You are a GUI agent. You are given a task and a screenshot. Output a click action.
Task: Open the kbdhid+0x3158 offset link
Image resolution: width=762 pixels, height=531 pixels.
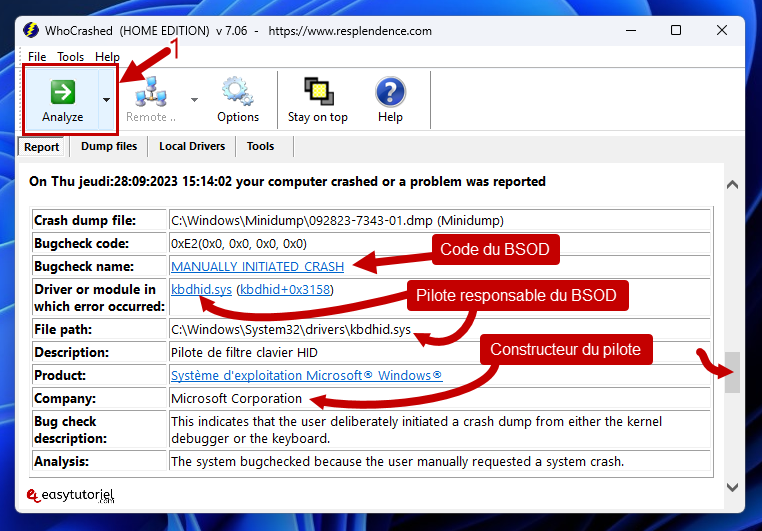point(285,290)
